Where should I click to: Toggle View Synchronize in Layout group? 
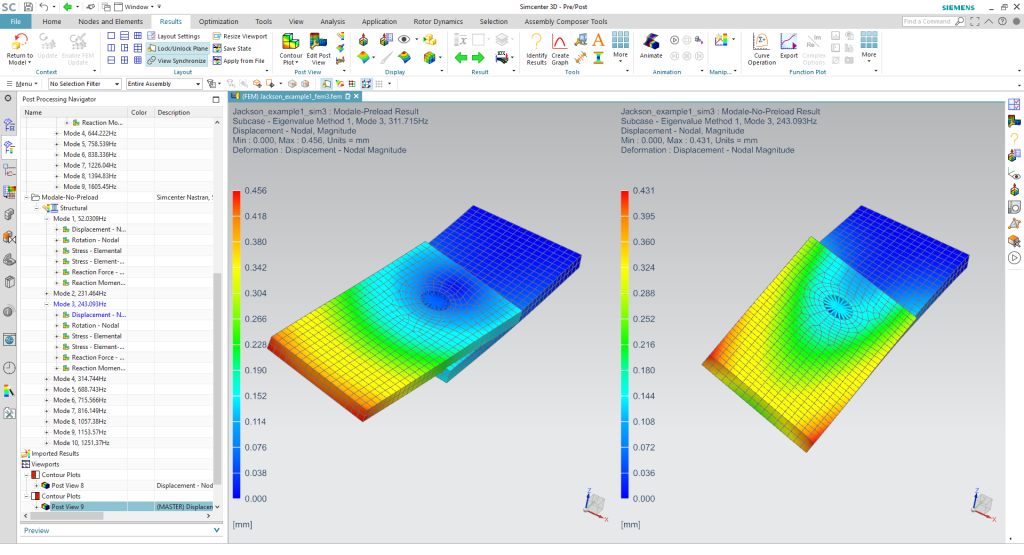click(x=177, y=61)
